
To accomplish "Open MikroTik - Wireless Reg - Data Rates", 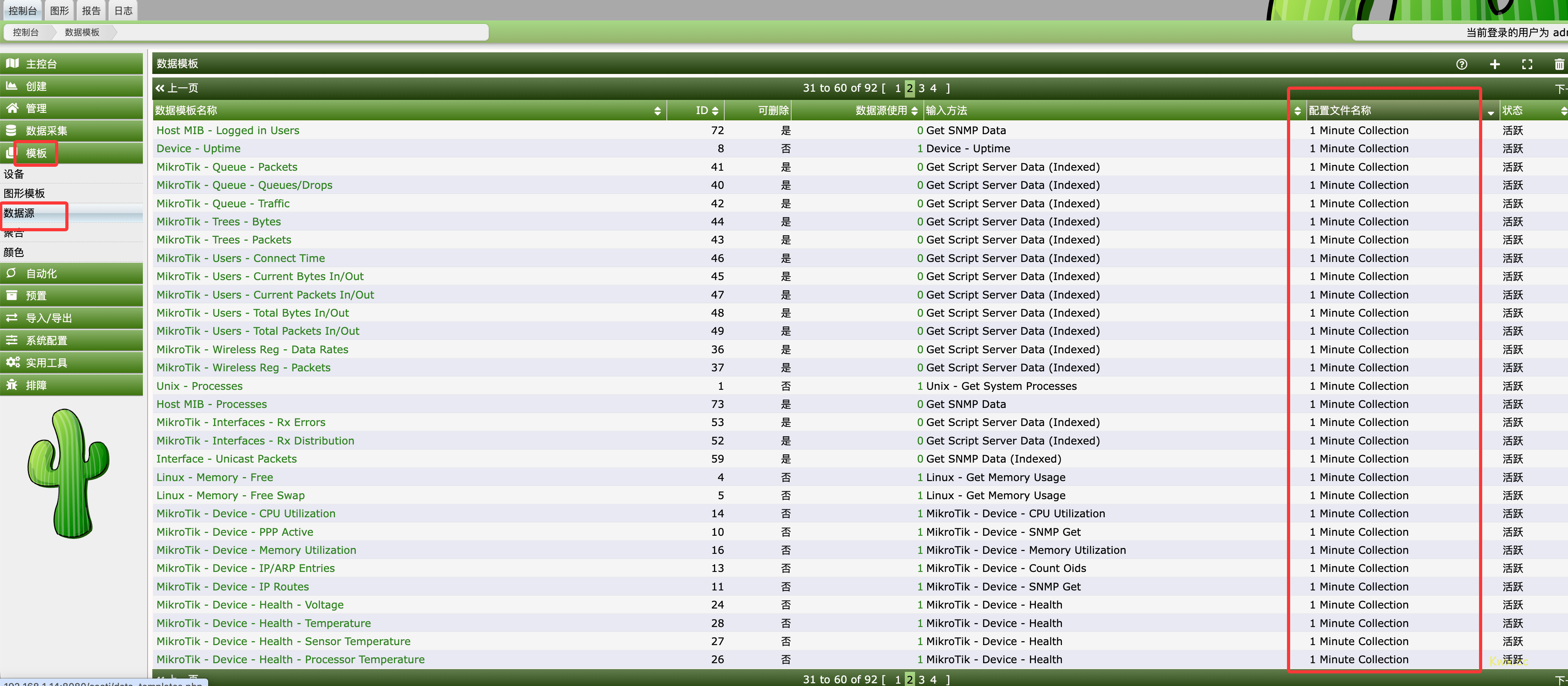I will point(253,349).
